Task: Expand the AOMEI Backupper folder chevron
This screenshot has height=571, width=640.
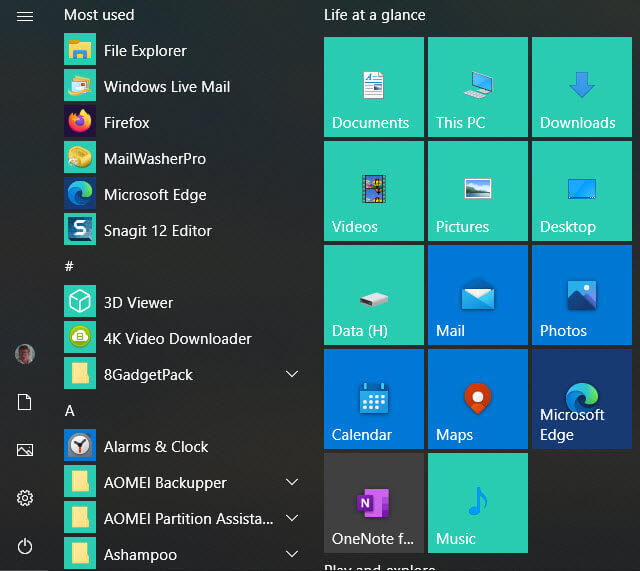Action: 292,482
